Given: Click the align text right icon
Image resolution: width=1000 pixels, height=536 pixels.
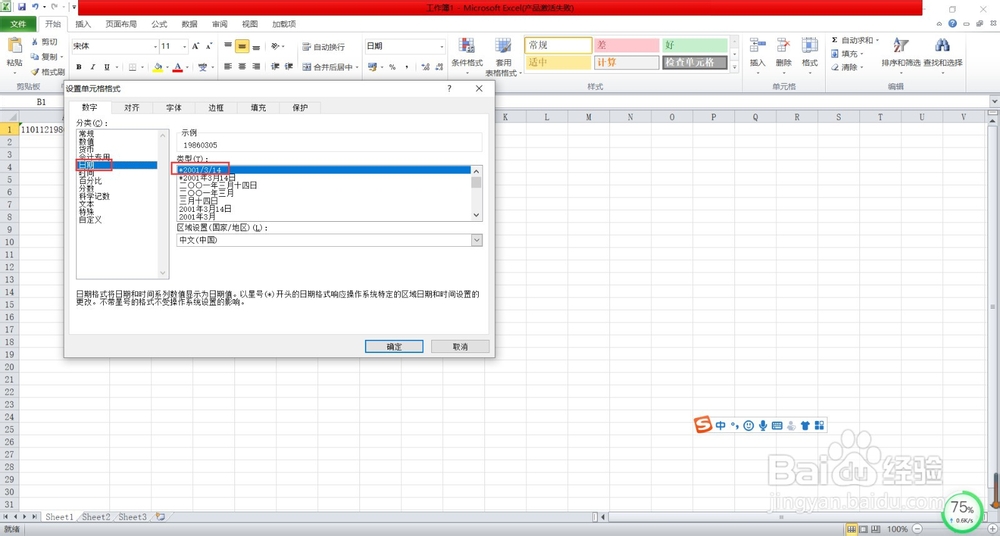Looking at the screenshot, I should pyautogui.click(x=256, y=66).
